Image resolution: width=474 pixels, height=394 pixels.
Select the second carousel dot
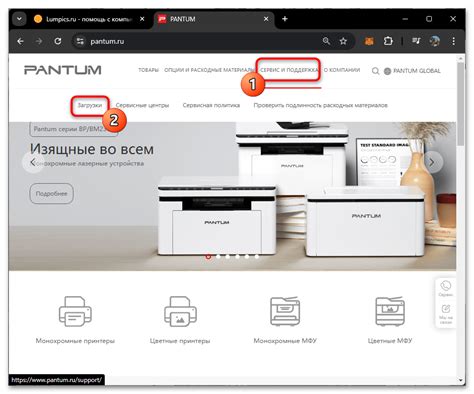tap(218, 256)
